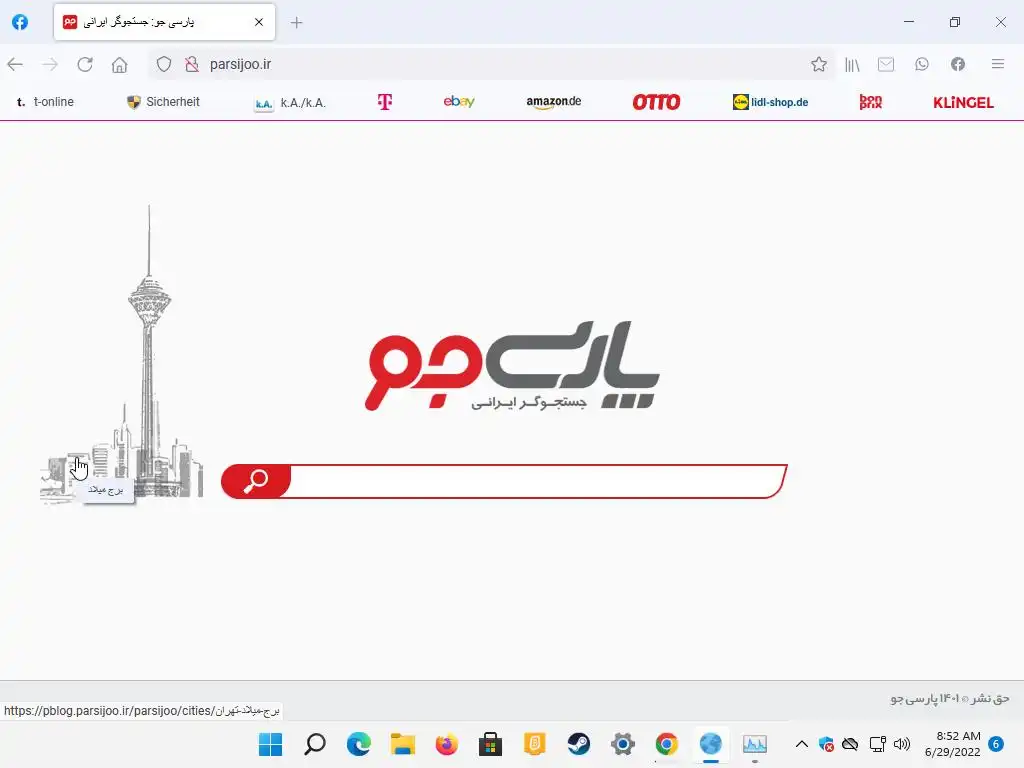
Task: Open the yellow B app on taskbar
Action: click(535, 744)
